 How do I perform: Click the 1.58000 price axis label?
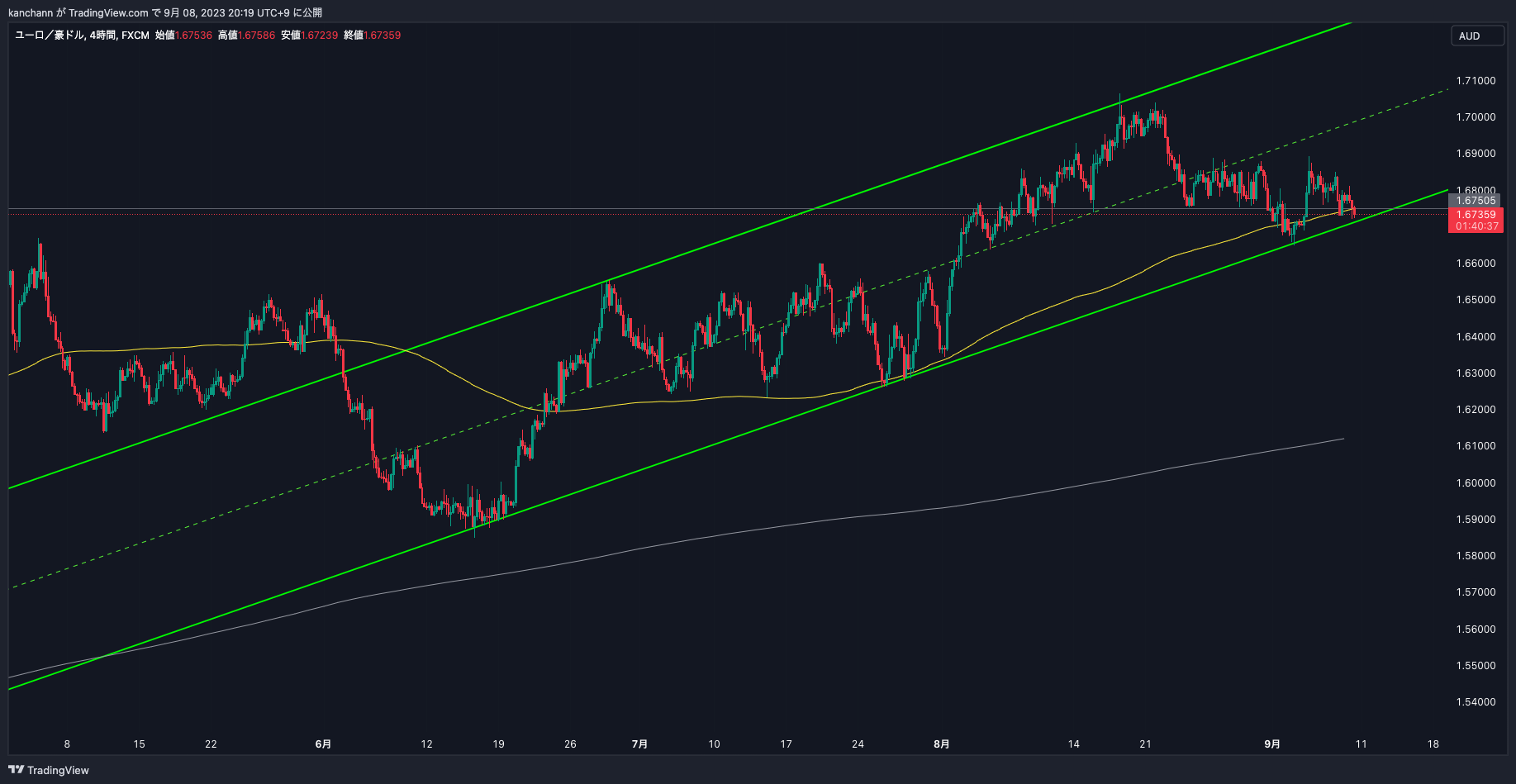[x=1476, y=555]
